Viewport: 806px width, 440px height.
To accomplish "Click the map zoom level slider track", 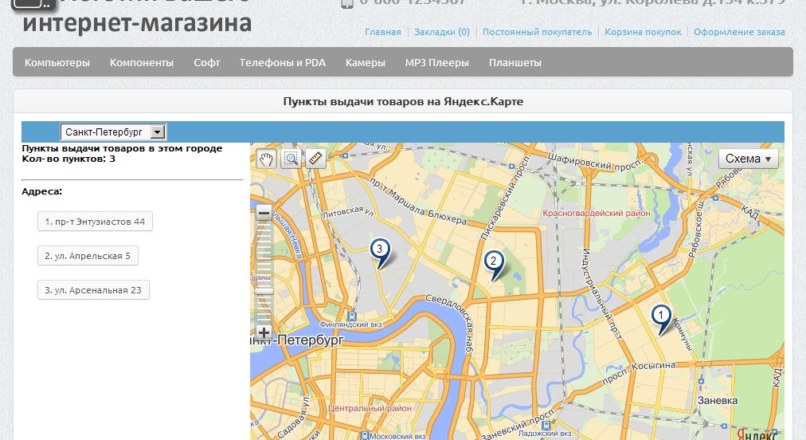I will (x=264, y=270).
